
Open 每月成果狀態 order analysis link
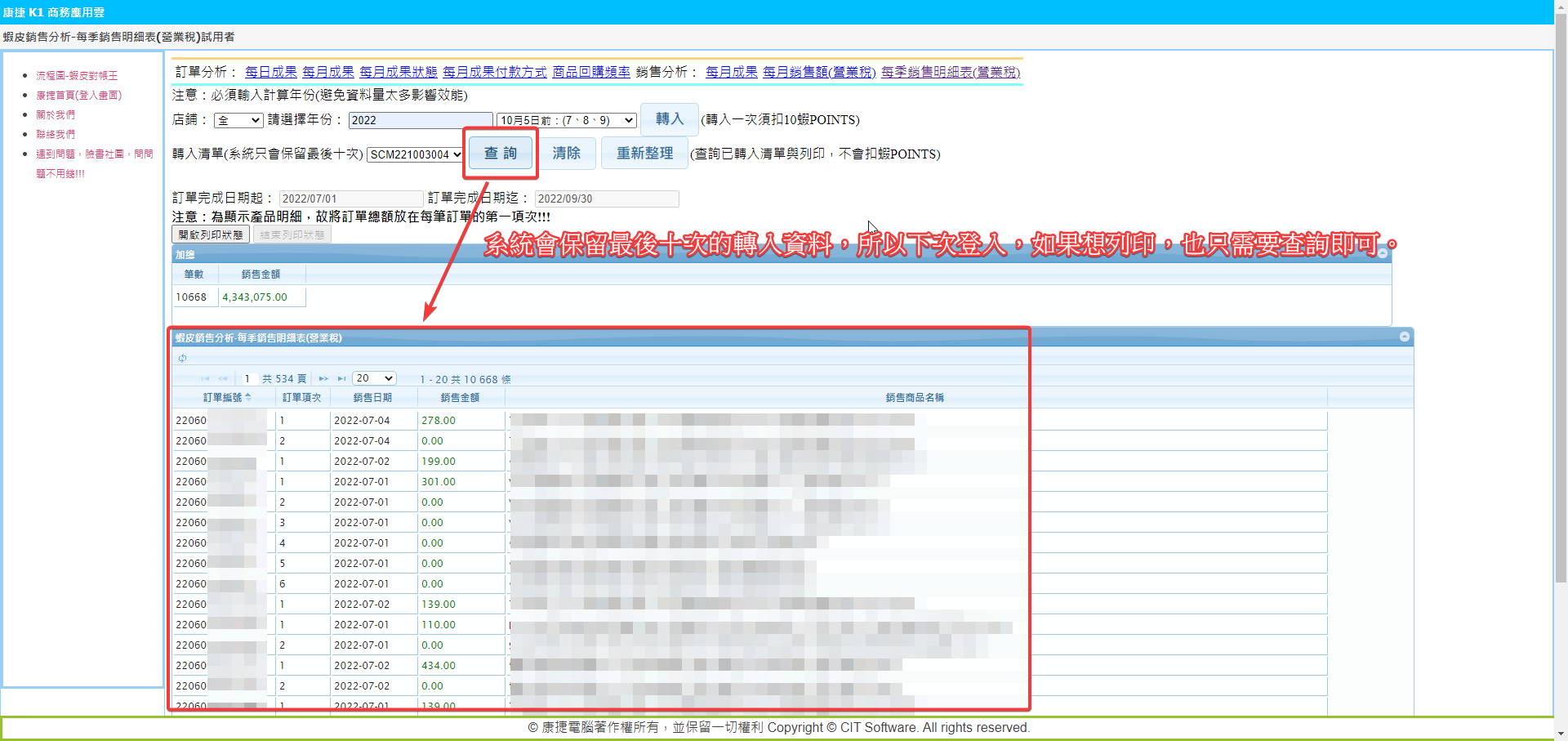(x=398, y=72)
